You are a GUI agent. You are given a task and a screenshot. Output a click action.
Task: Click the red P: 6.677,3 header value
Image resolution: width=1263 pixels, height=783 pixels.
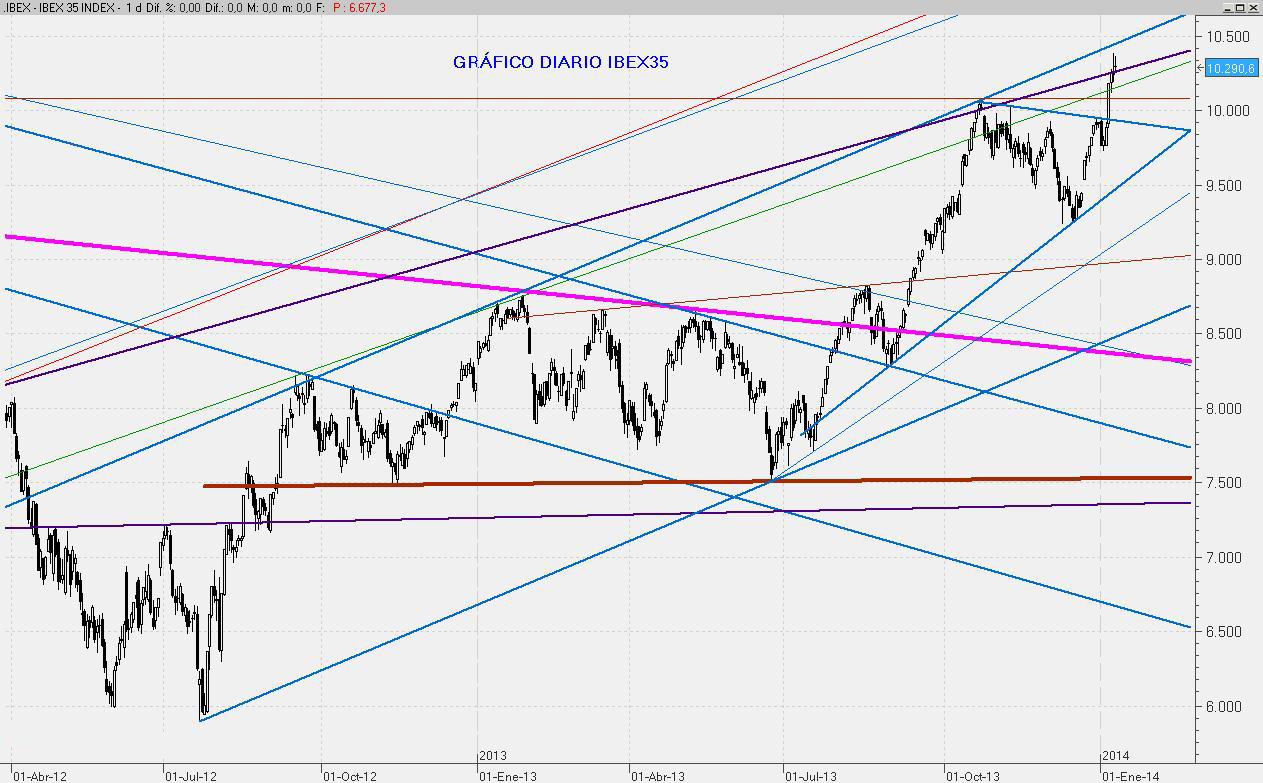[x=360, y=7]
